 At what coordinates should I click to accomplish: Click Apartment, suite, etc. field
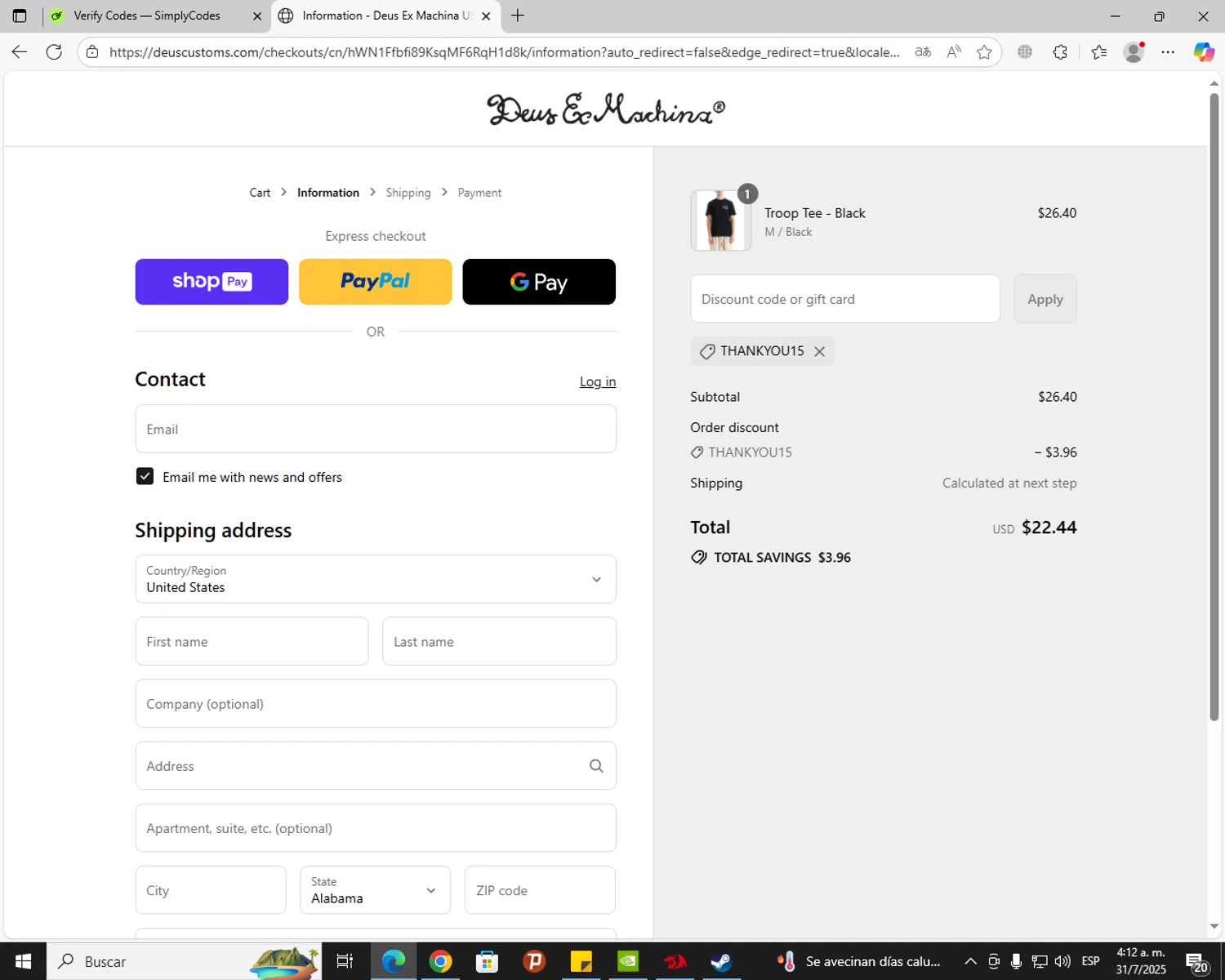(x=376, y=827)
